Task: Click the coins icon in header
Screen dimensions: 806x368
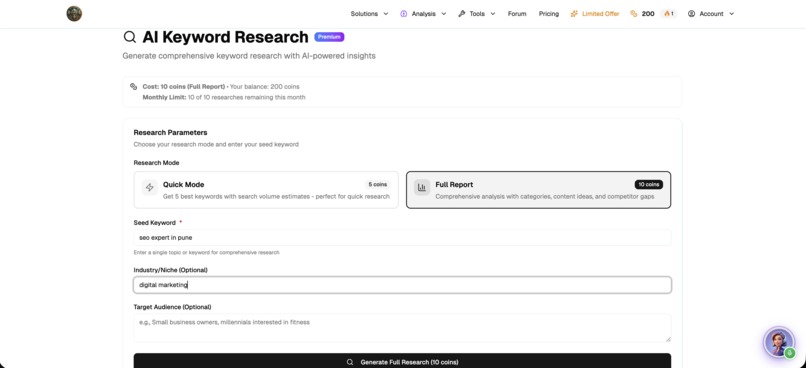Action: [x=634, y=14]
